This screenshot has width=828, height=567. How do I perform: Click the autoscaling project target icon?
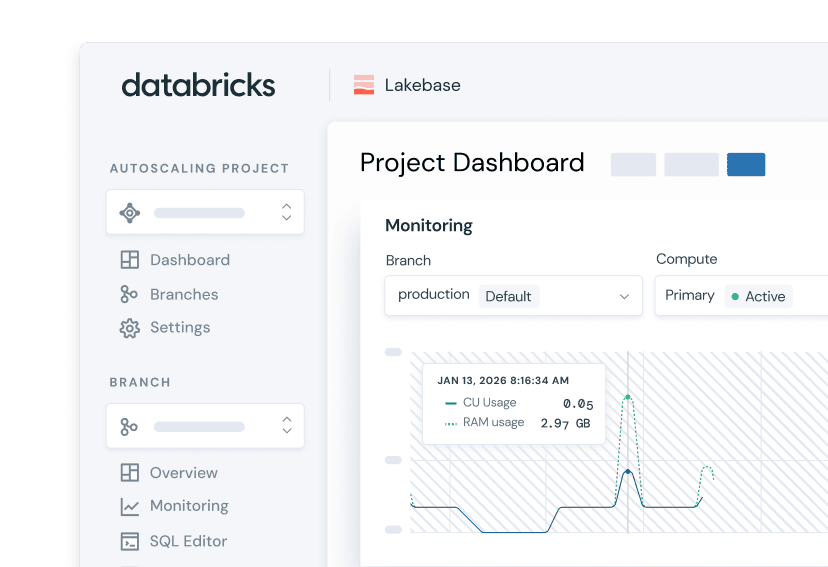(x=129, y=213)
